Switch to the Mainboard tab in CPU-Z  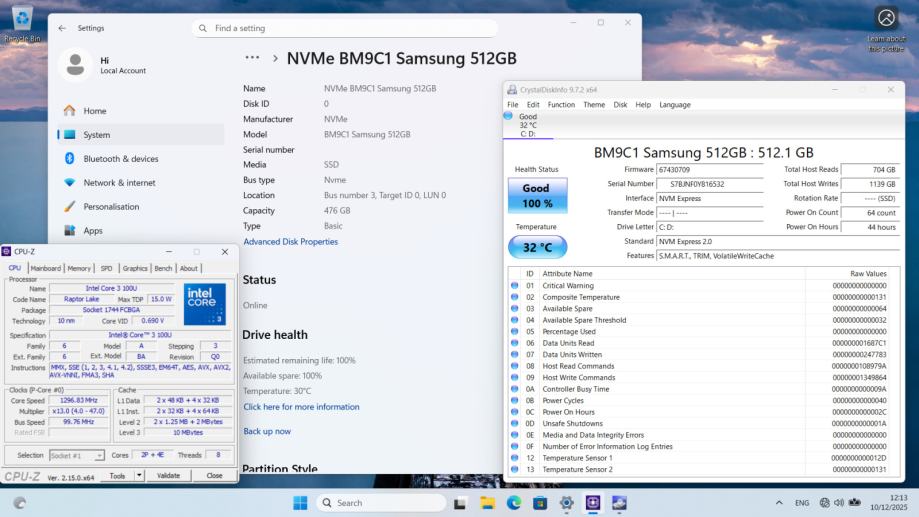click(45, 268)
